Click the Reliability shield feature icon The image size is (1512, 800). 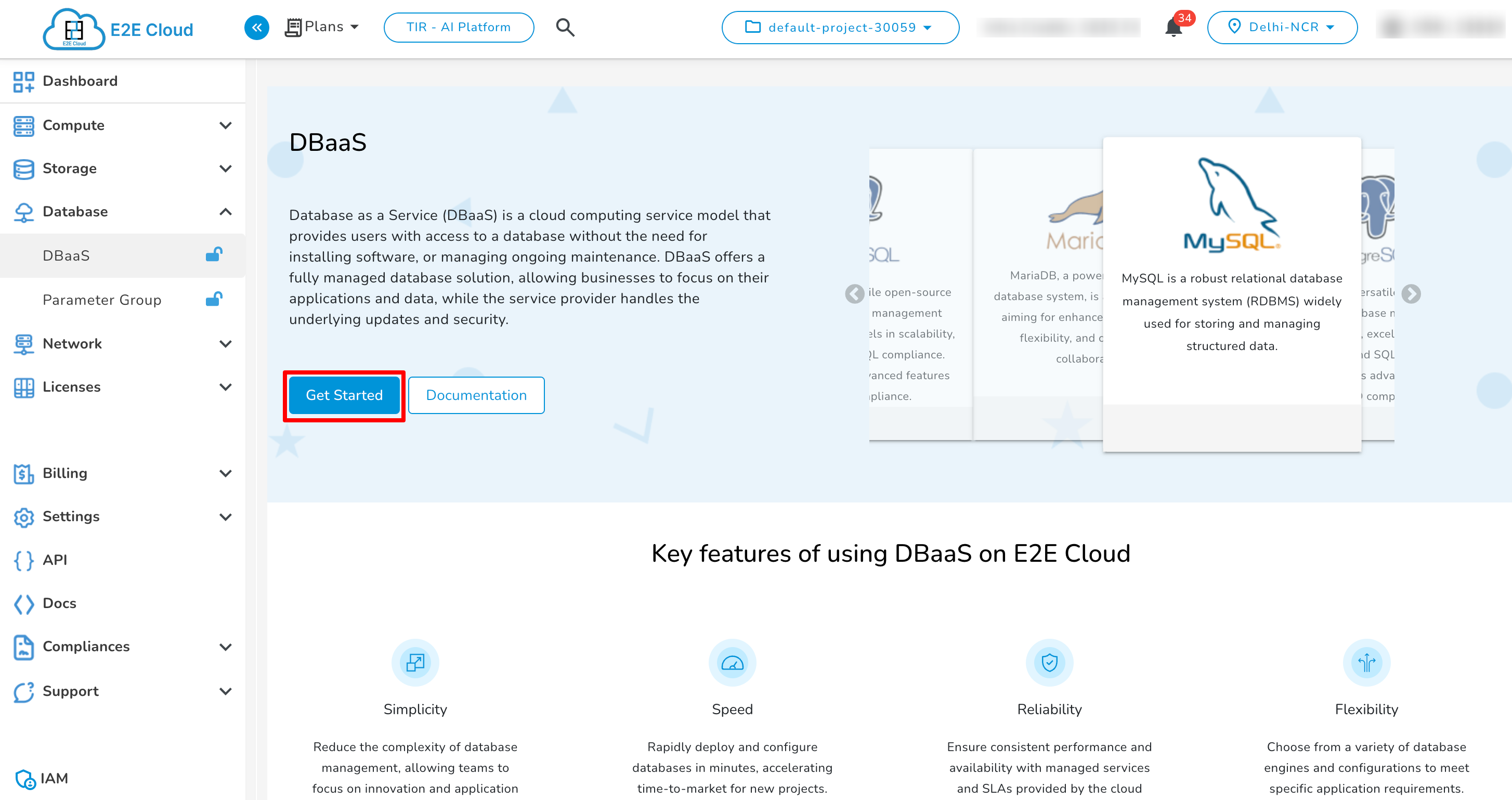click(1049, 663)
